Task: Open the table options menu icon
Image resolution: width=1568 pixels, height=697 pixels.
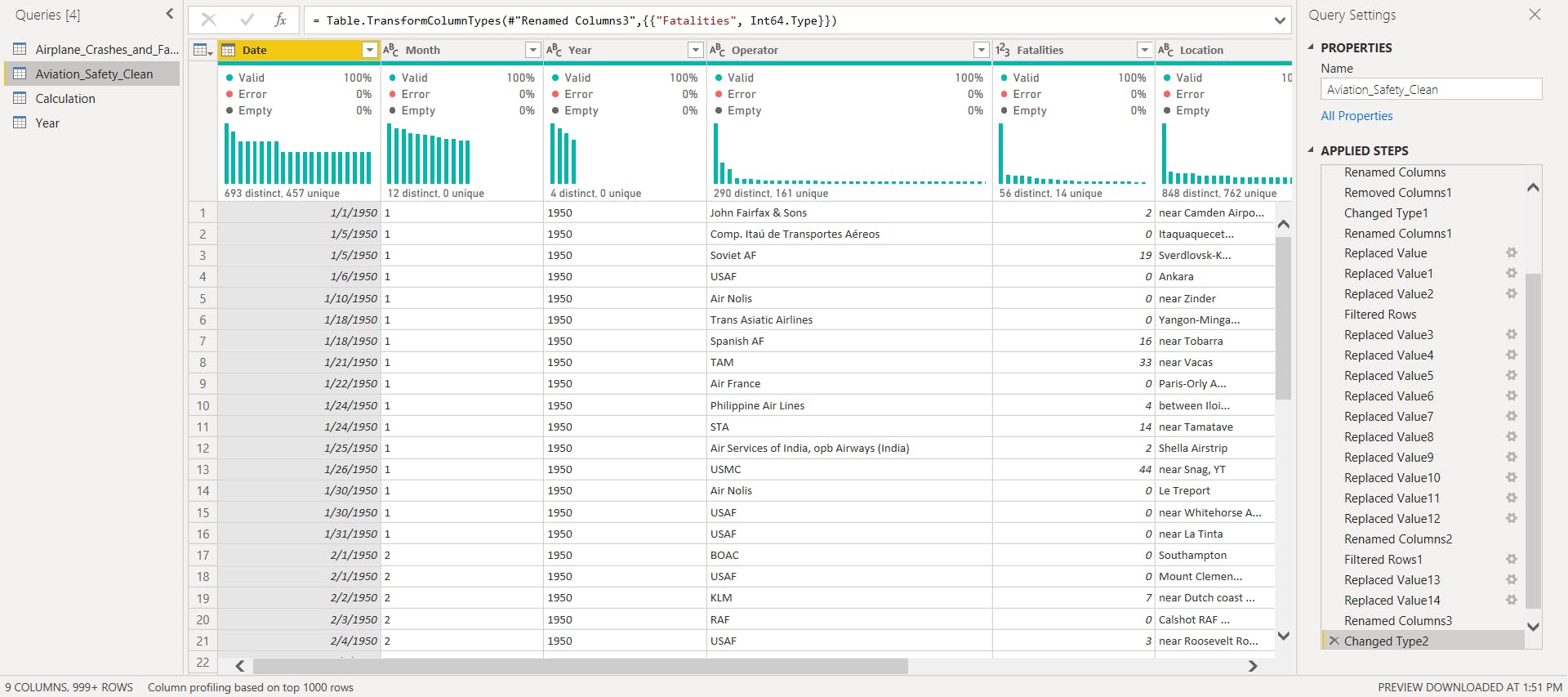Action: tap(202, 50)
